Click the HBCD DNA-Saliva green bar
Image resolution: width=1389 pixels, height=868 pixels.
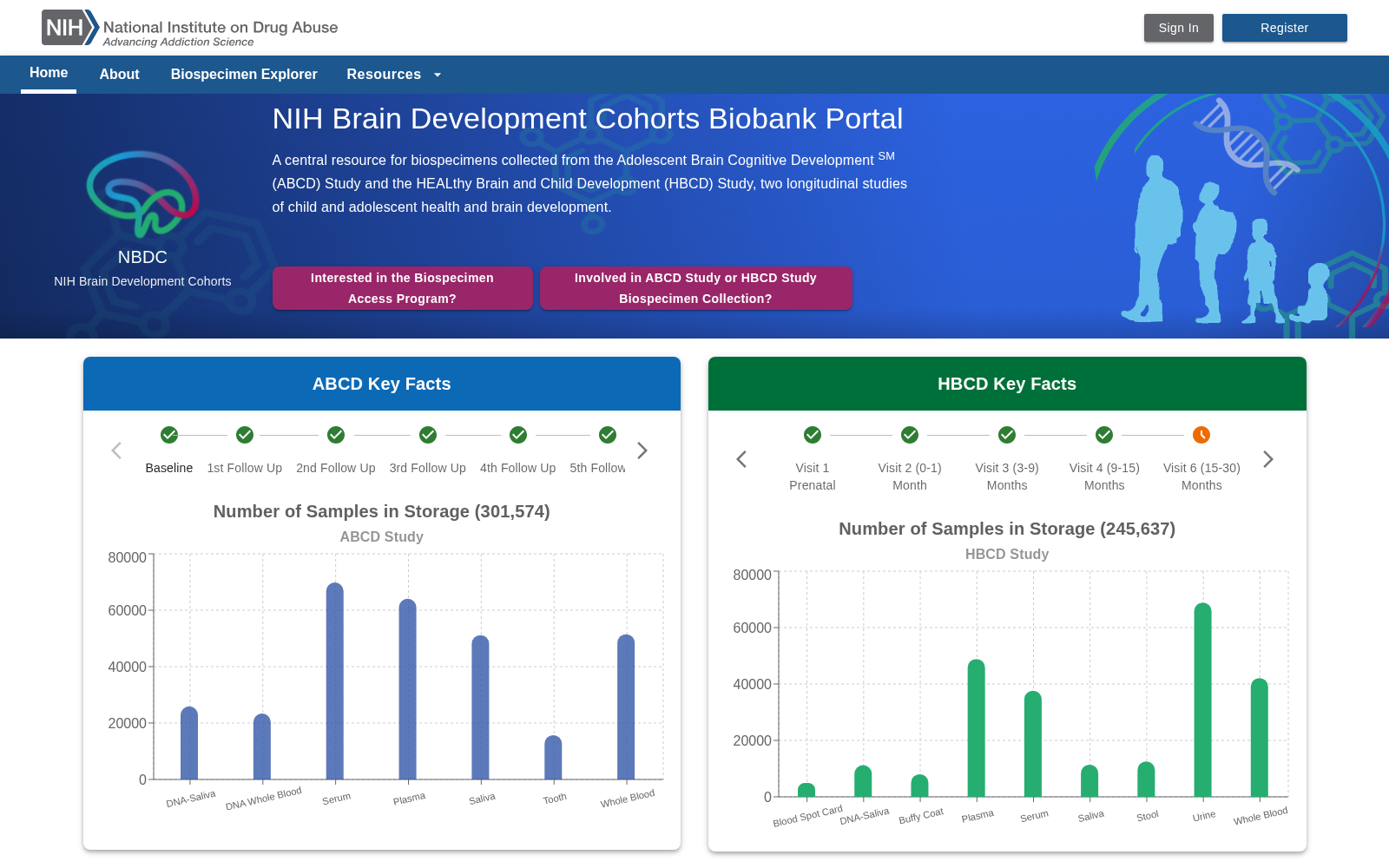coord(863,781)
